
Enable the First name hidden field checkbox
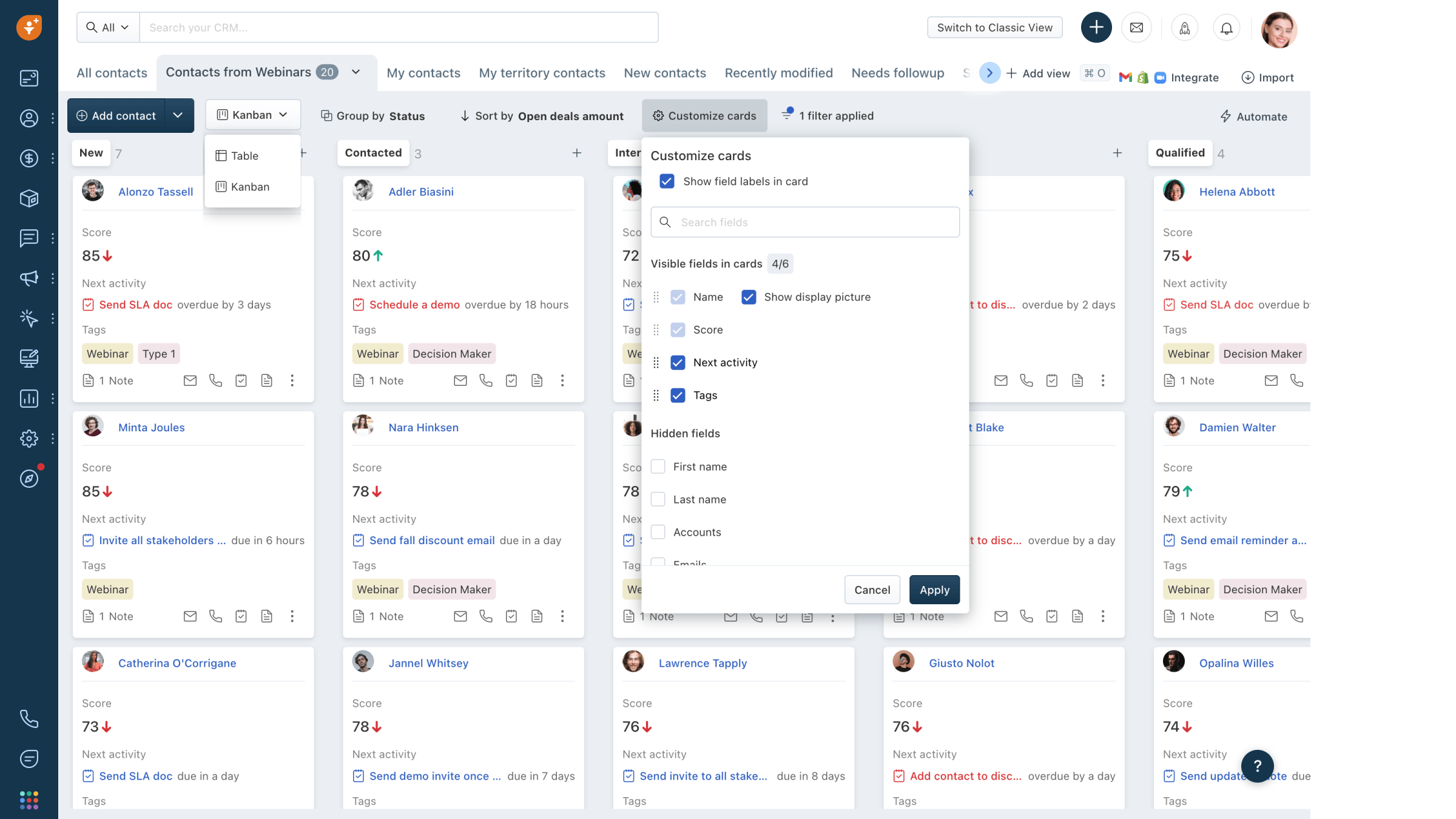[x=658, y=466]
